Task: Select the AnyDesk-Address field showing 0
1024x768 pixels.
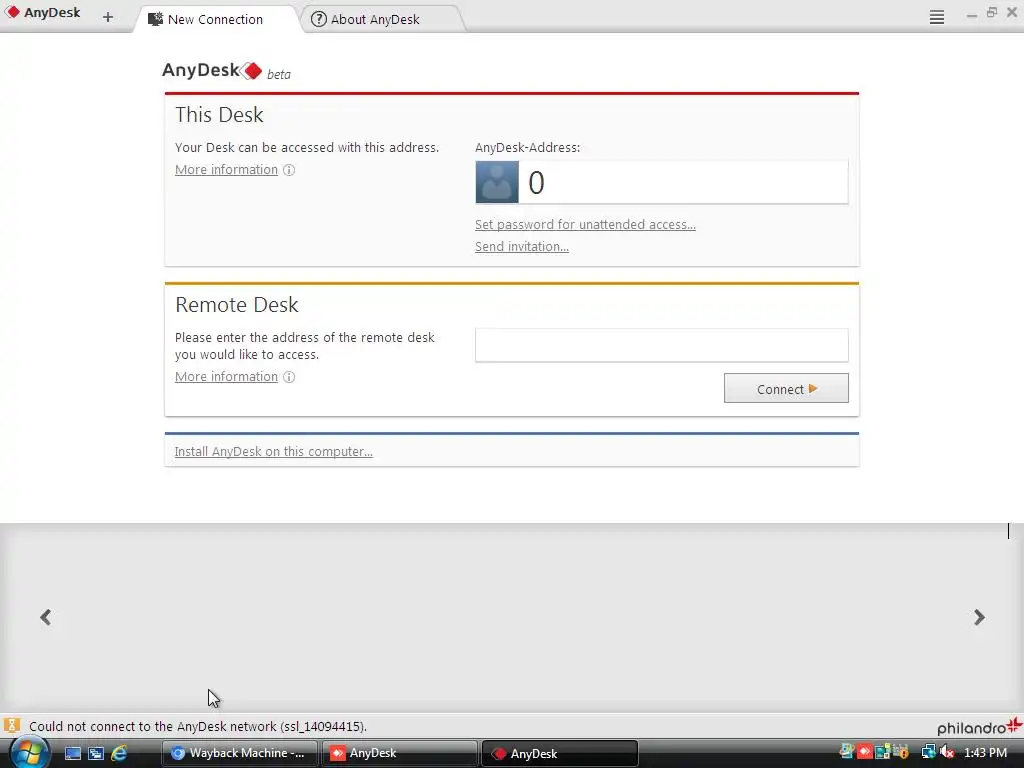Action: tap(683, 182)
